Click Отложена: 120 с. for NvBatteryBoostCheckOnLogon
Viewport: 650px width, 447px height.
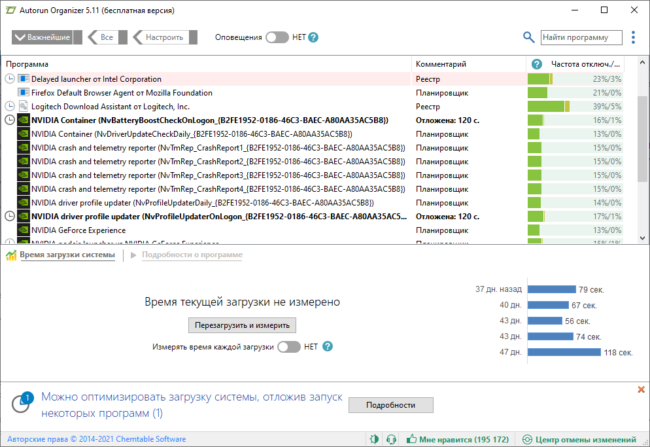pyautogui.click(x=447, y=120)
